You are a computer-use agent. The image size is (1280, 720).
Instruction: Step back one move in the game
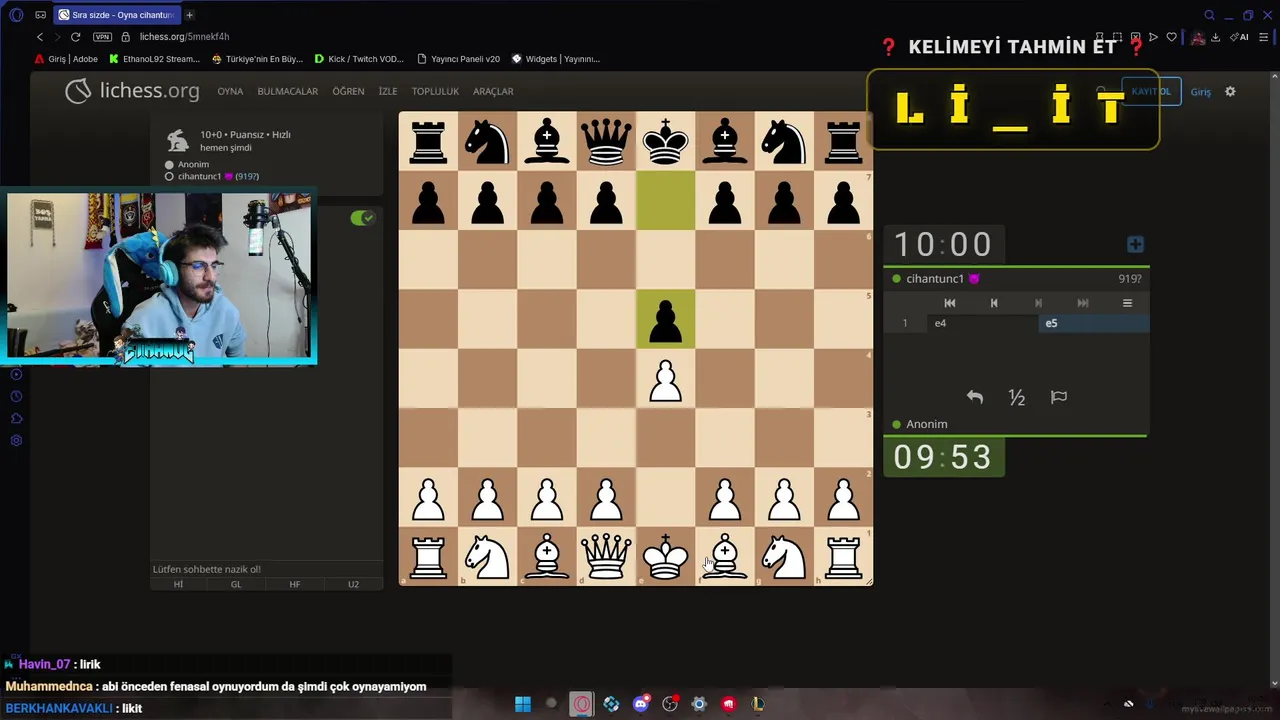click(994, 303)
